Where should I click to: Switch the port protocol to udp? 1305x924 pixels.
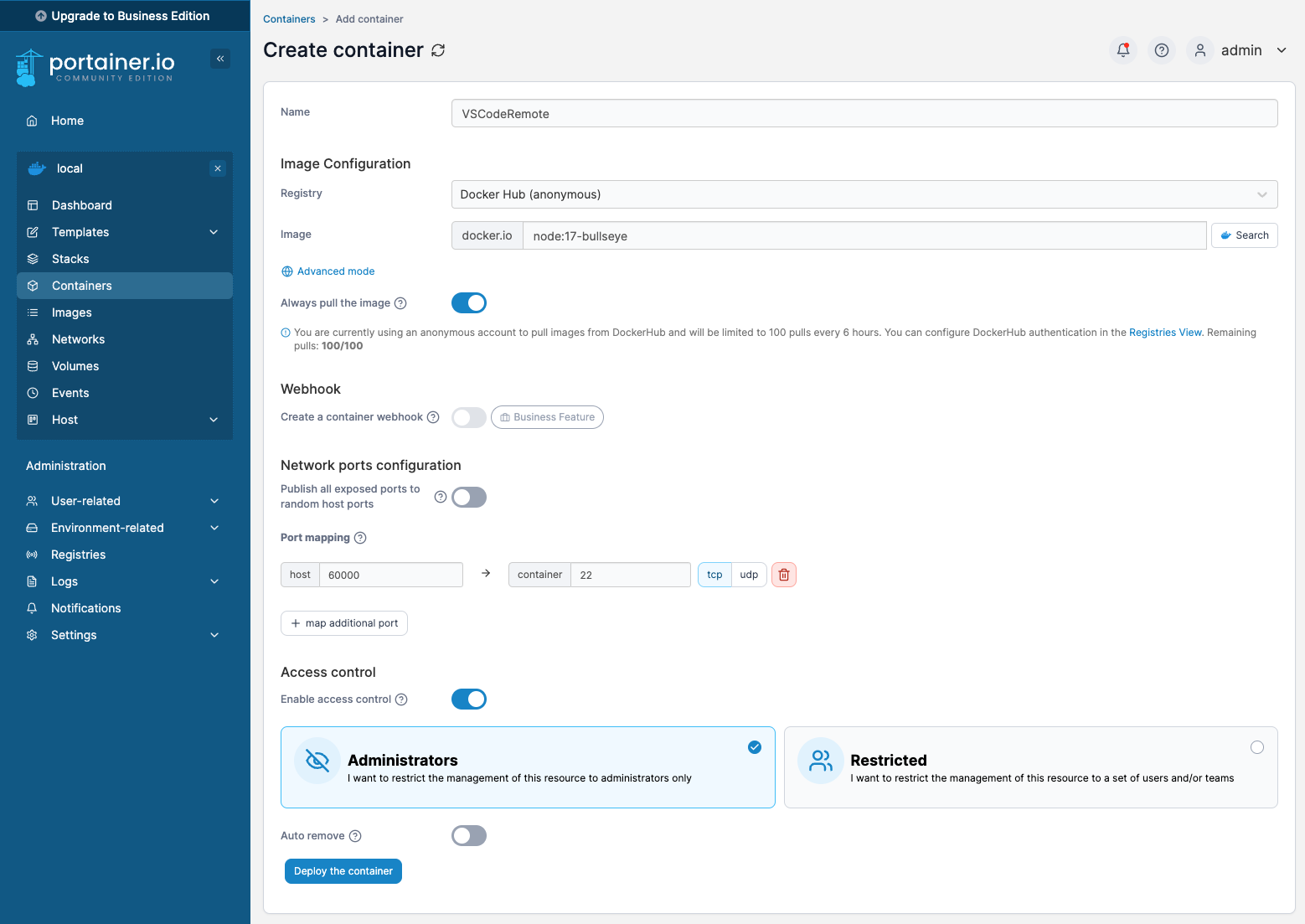(x=748, y=575)
